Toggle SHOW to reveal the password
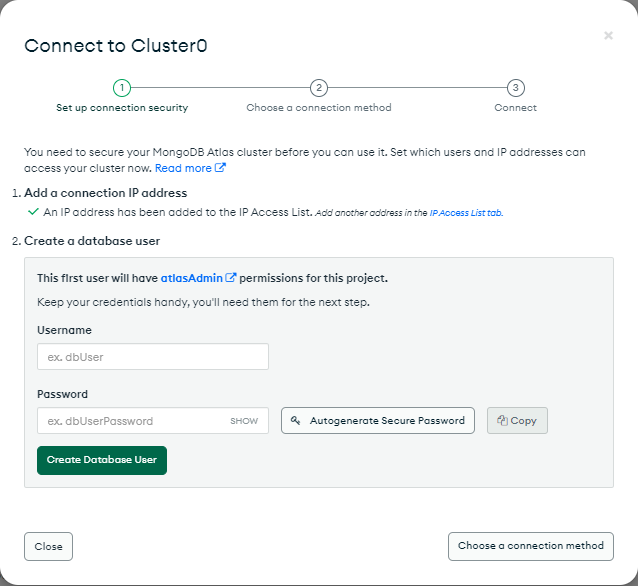Screen dimensions: 638x586 (x=244, y=421)
